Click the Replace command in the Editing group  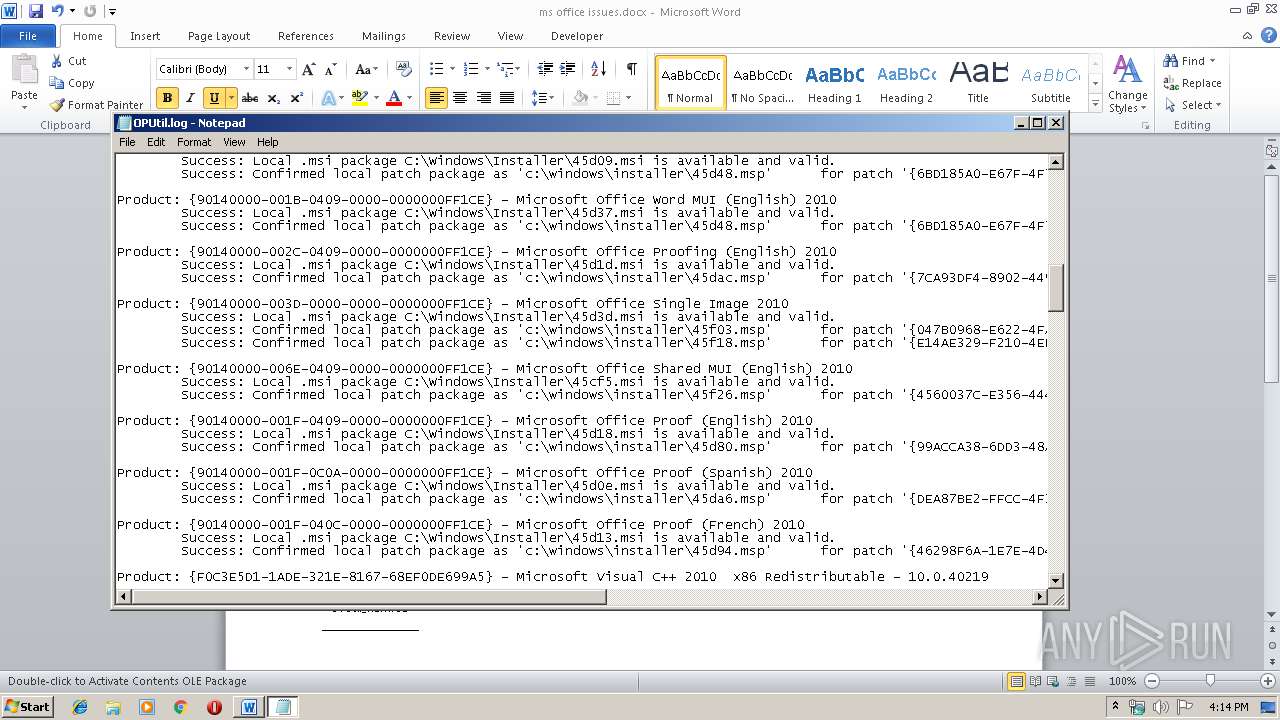(x=1193, y=83)
